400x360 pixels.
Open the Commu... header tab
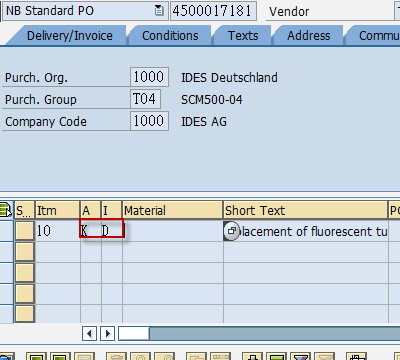(x=374, y=36)
